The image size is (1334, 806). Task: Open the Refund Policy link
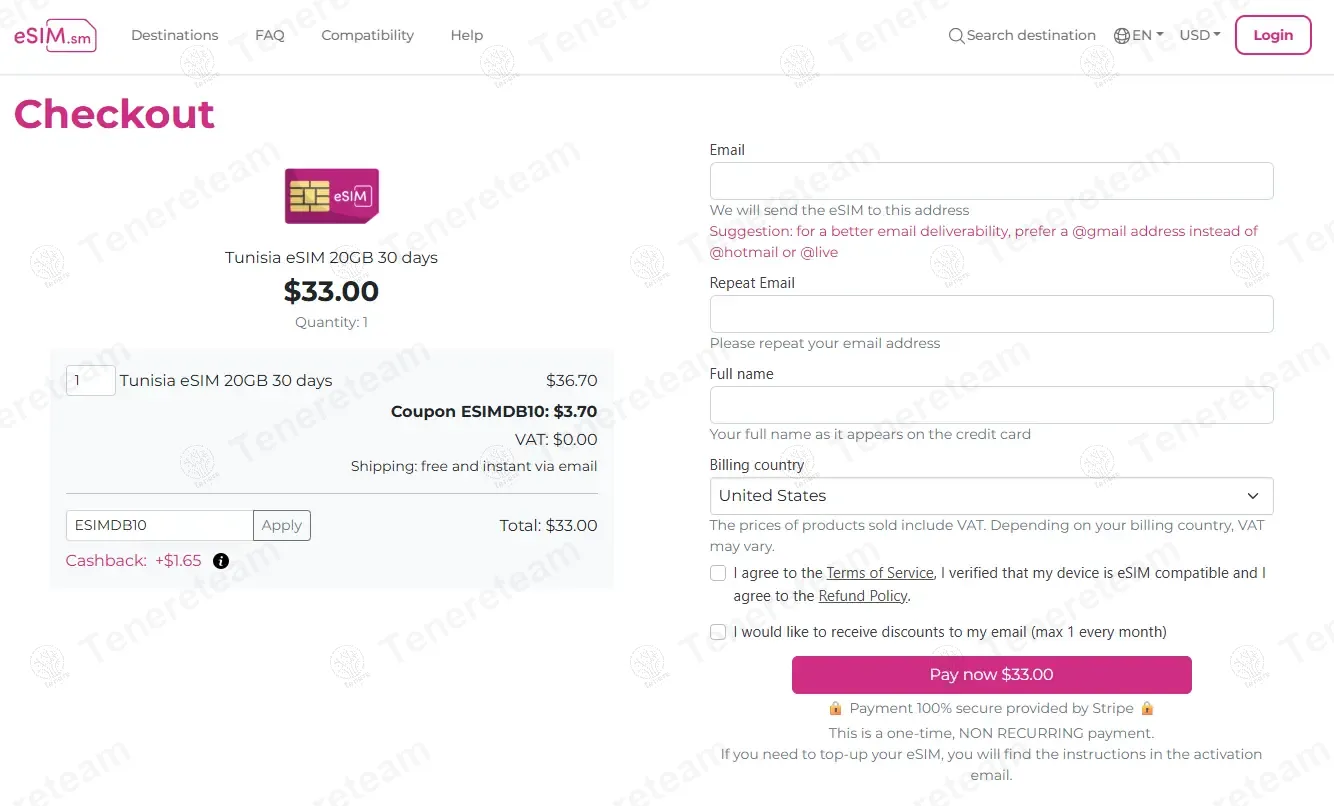coord(863,596)
